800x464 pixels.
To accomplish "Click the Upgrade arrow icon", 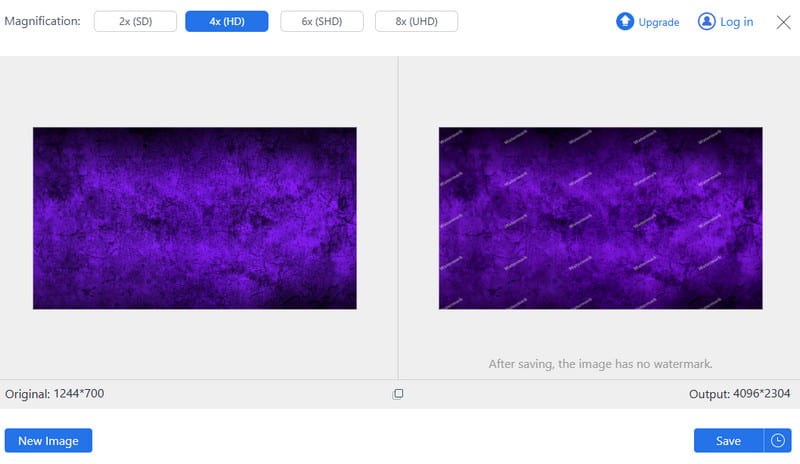I will point(624,21).
